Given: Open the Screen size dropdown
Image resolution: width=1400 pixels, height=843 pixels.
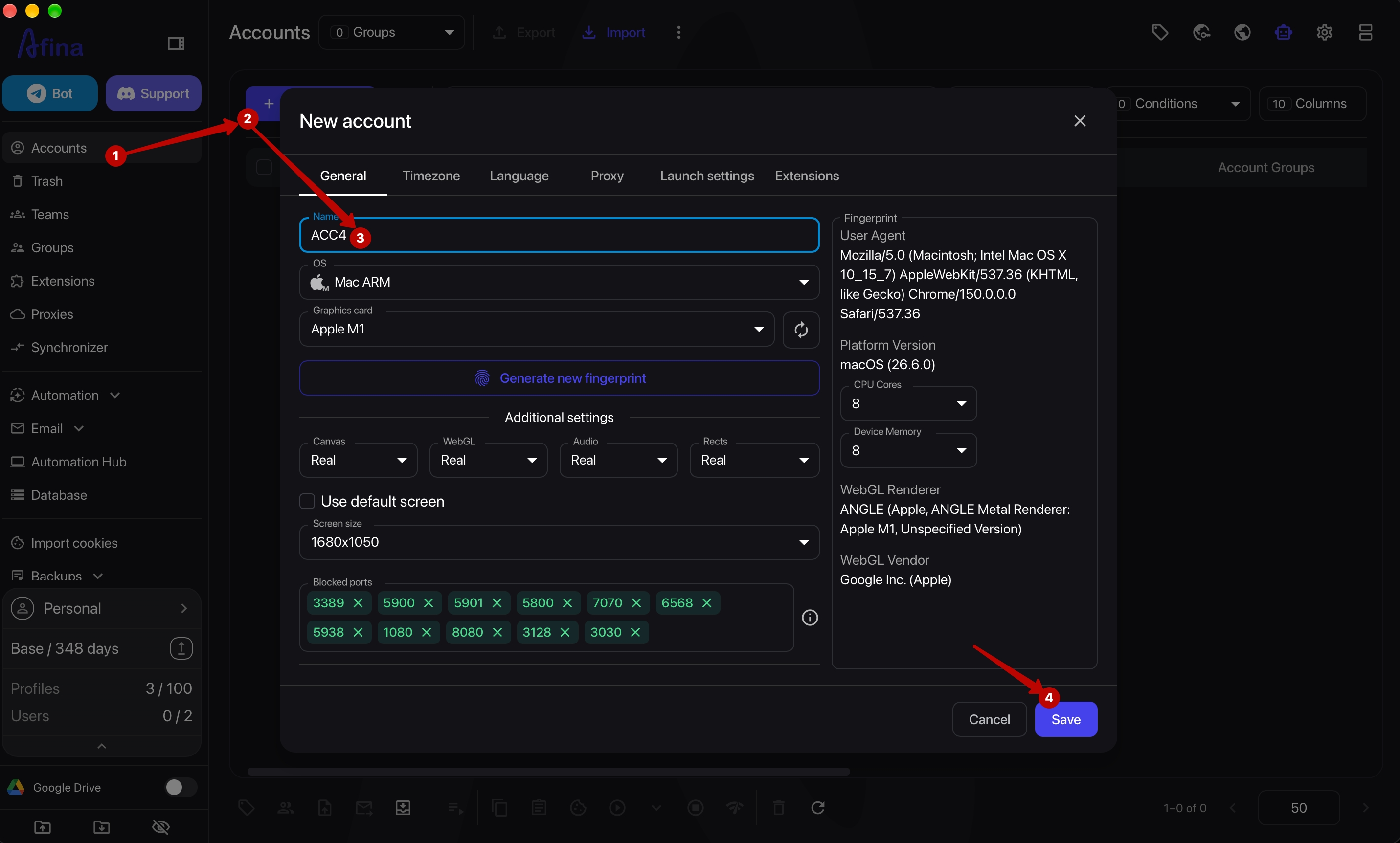Looking at the screenshot, I should click(559, 542).
